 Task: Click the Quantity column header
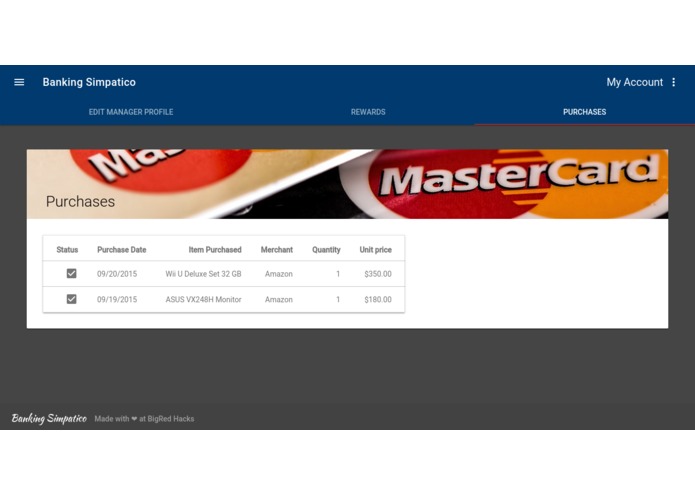pyautogui.click(x=326, y=250)
